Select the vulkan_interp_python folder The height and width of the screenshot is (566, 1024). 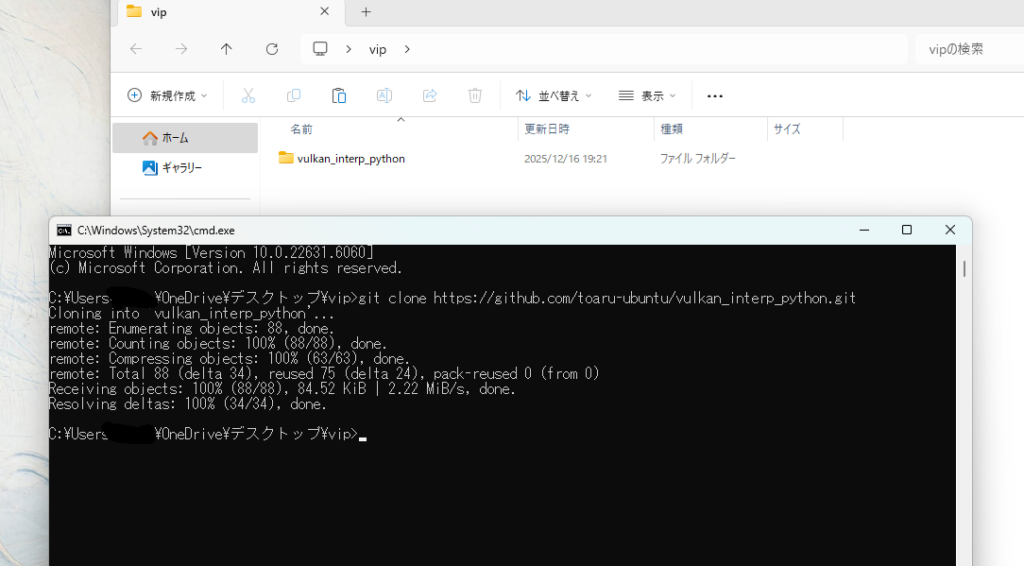tap(350, 158)
